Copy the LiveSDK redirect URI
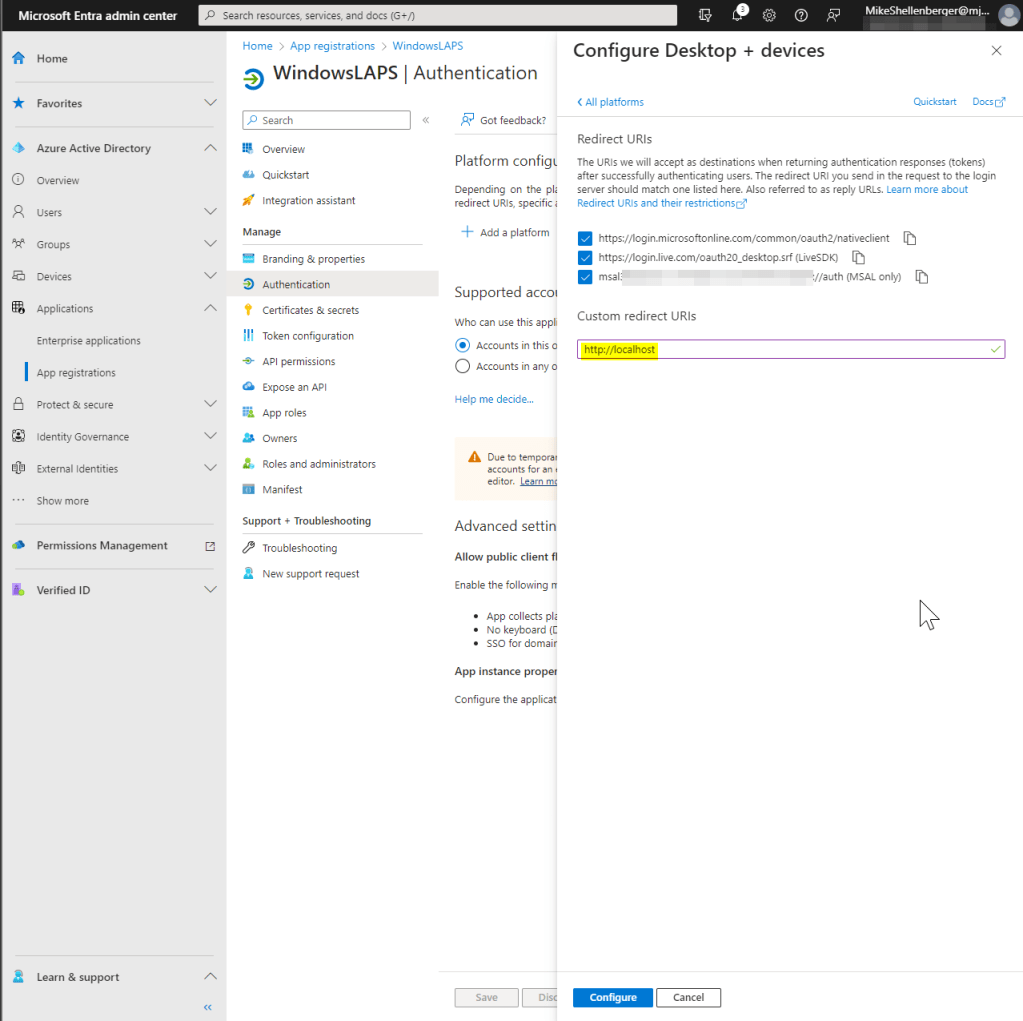Viewport: 1023px width, 1021px height. tap(858, 257)
